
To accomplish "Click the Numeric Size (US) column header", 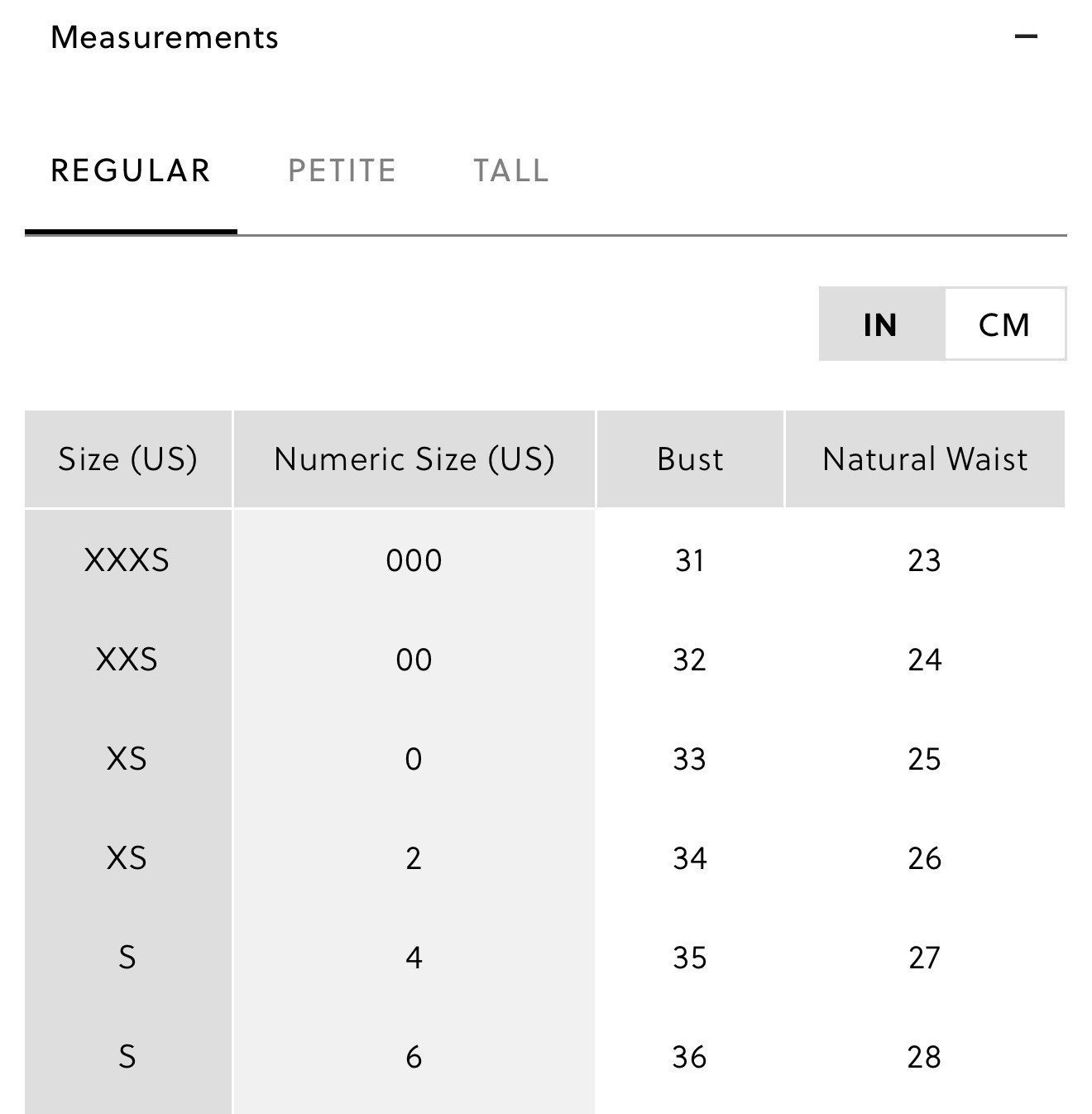I will pos(414,459).
